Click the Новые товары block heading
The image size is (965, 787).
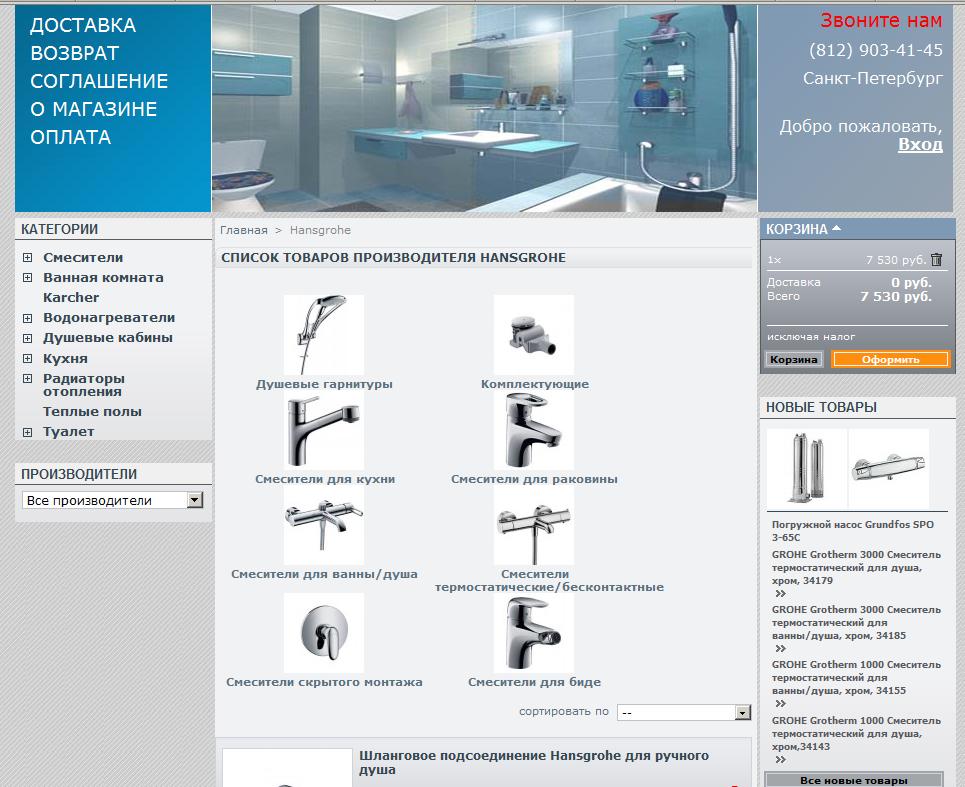click(821, 407)
